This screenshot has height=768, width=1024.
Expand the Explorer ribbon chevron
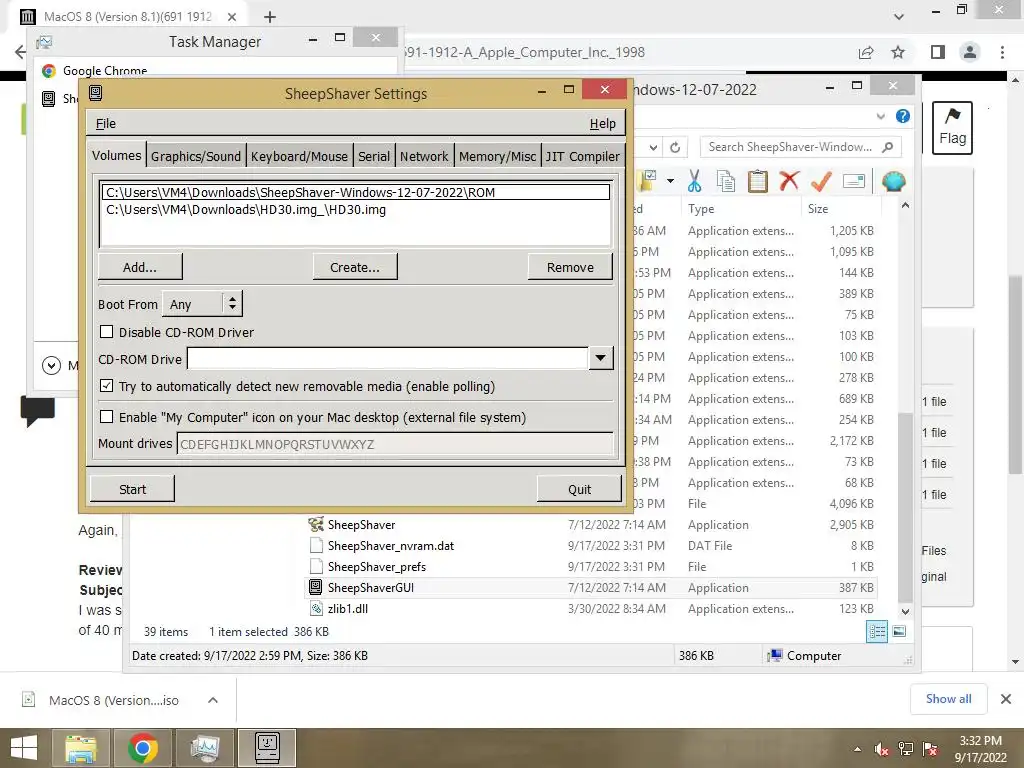click(x=880, y=116)
